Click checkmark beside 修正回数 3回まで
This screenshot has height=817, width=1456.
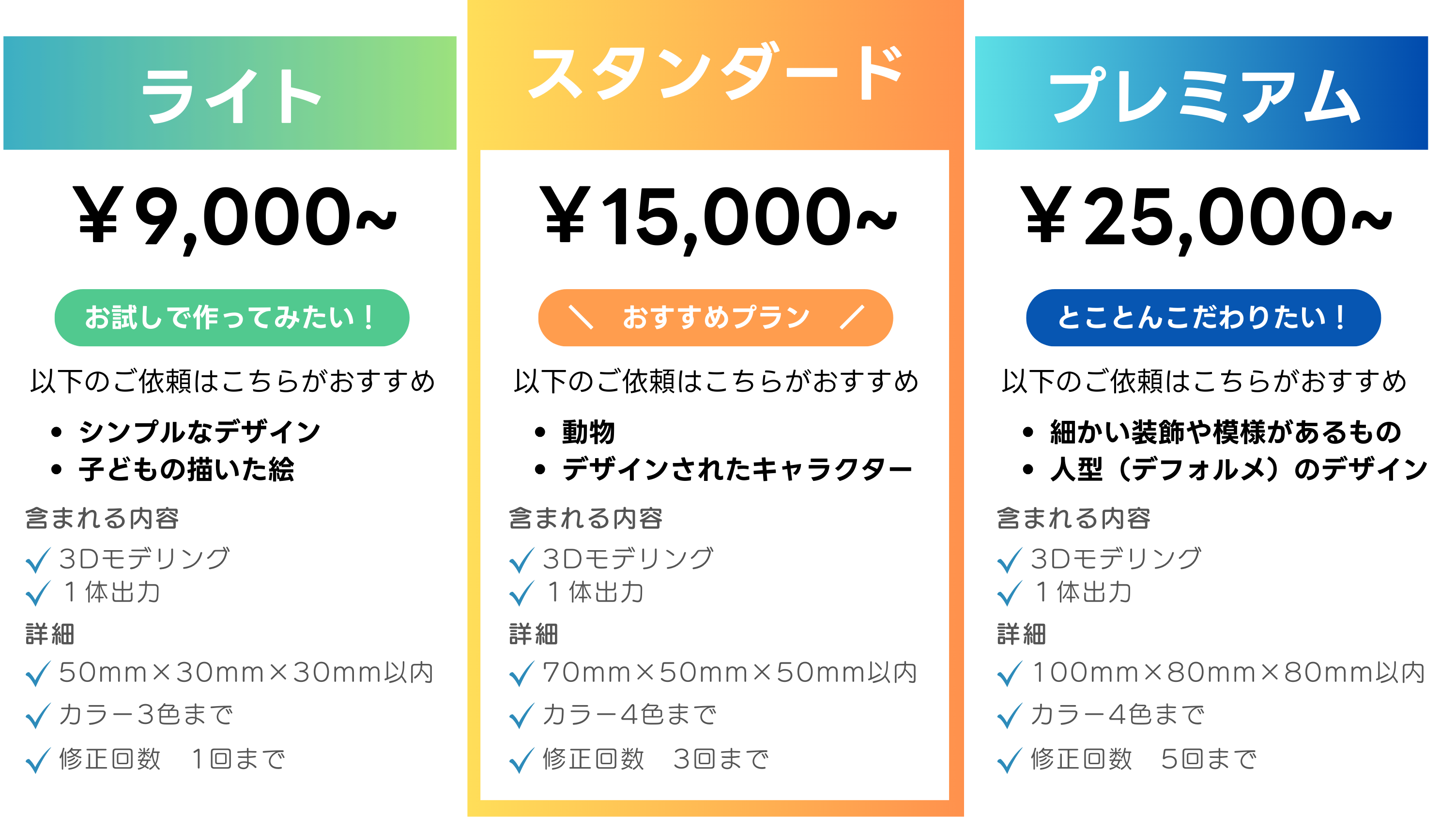tap(521, 760)
